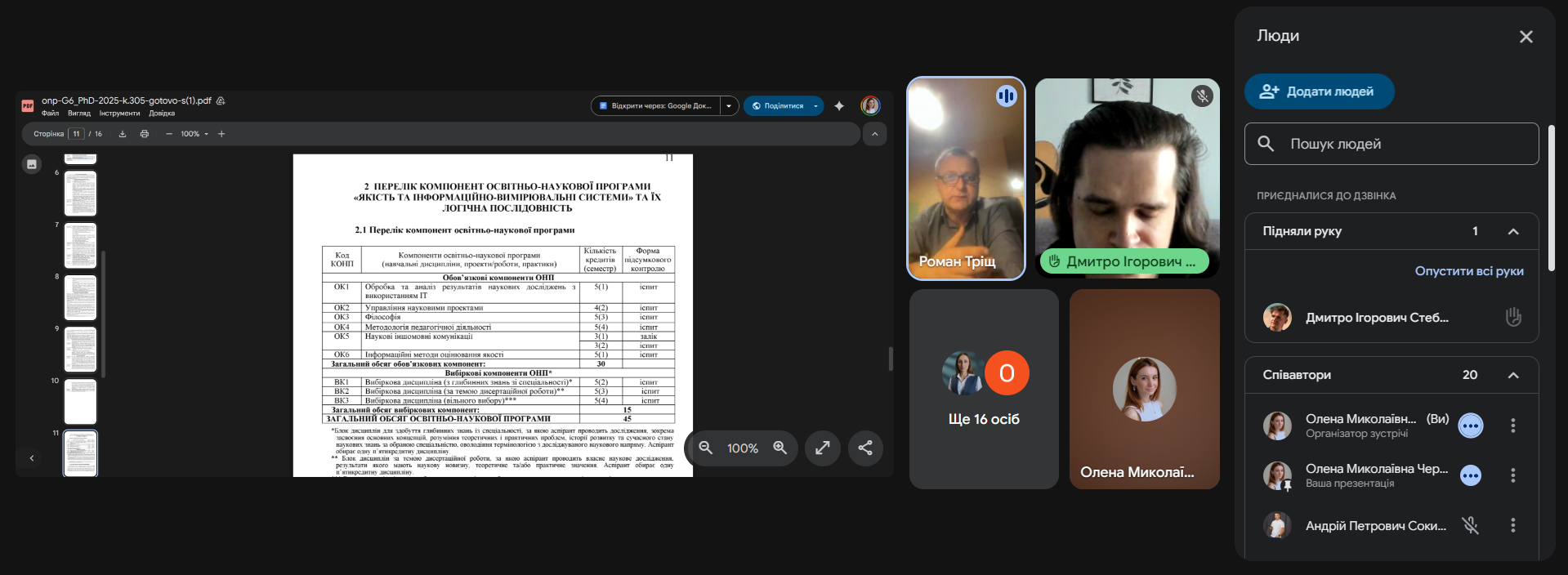Open the Інструменти menu
The width and height of the screenshot is (1568, 575).
[119, 114]
